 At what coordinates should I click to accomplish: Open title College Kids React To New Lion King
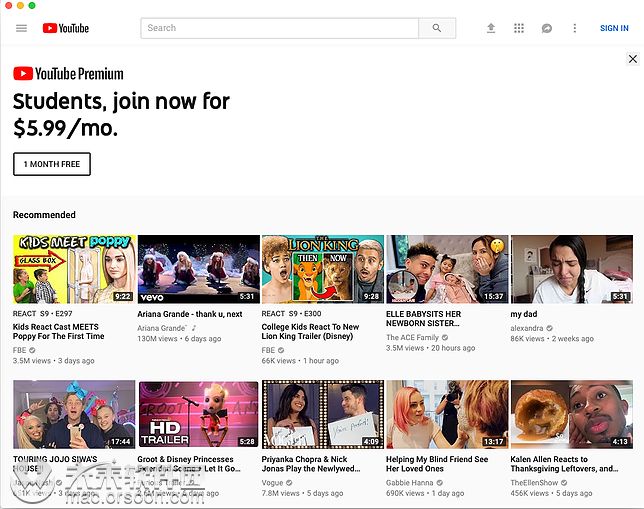tap(310, 332)
